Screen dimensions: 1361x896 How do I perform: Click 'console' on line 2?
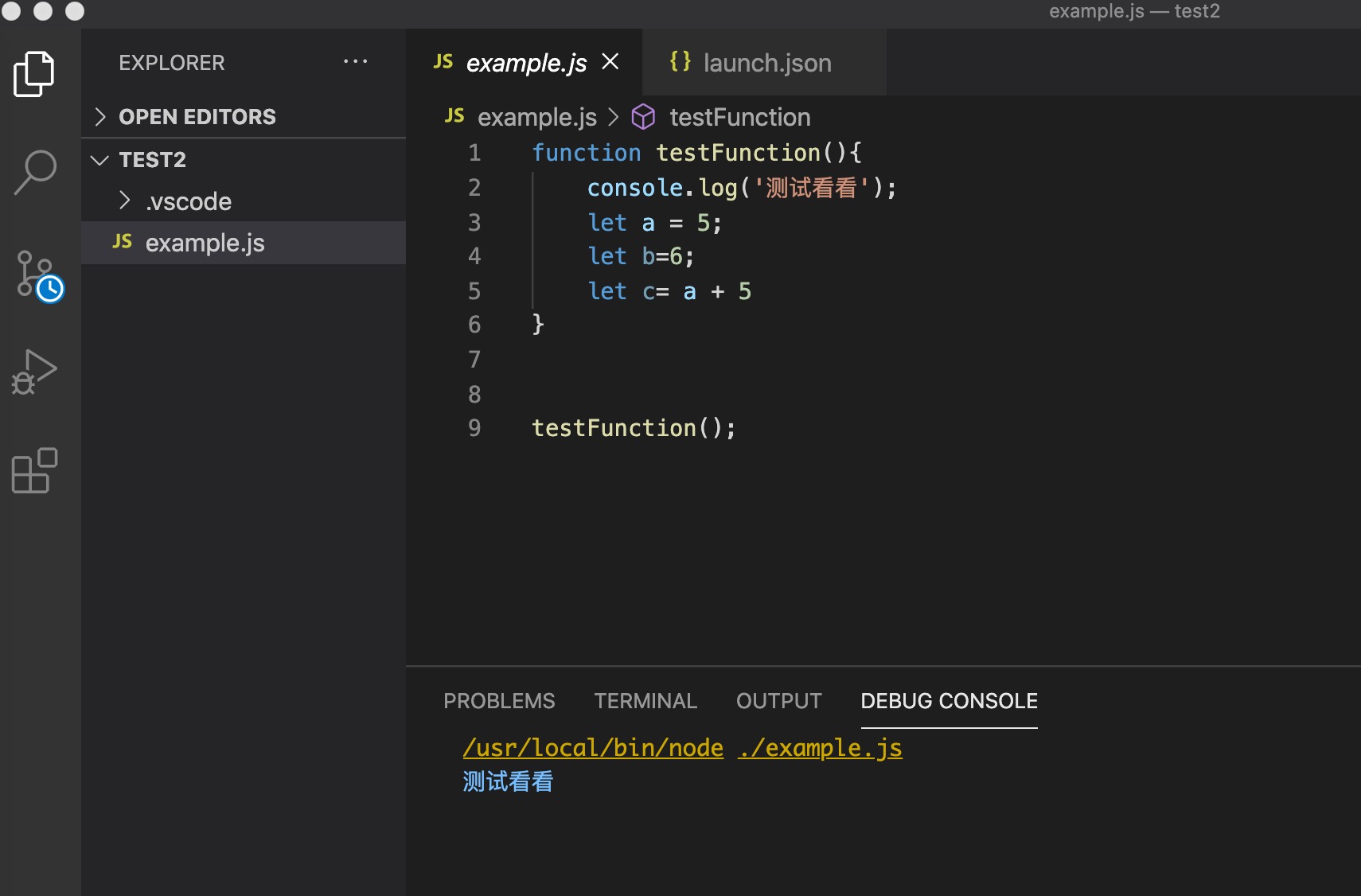[x=634, y=188]
